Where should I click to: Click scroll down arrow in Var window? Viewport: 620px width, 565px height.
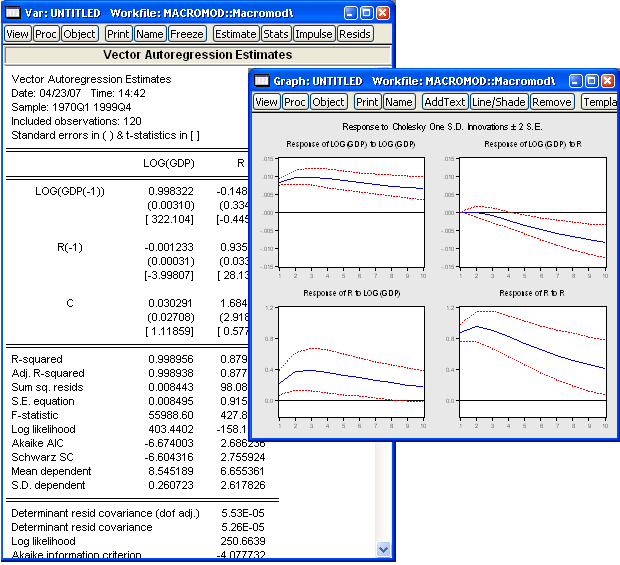[384, 549]
